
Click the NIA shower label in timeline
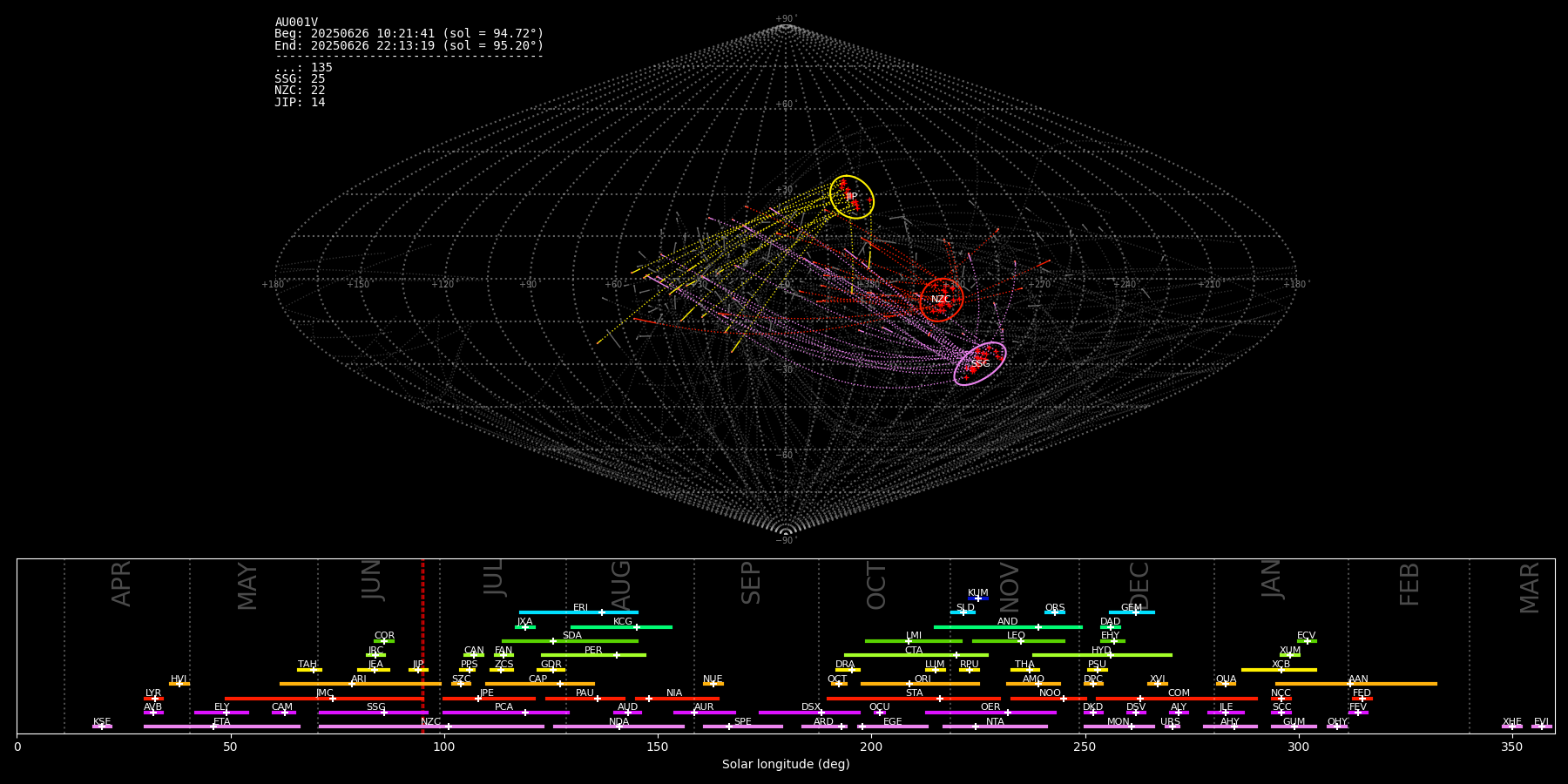coord(674,693)
